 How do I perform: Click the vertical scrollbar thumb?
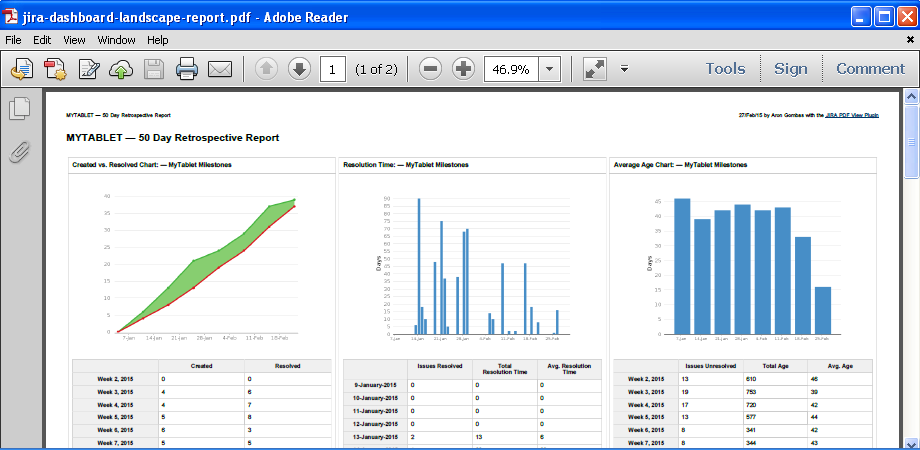(x=911, y=141)
